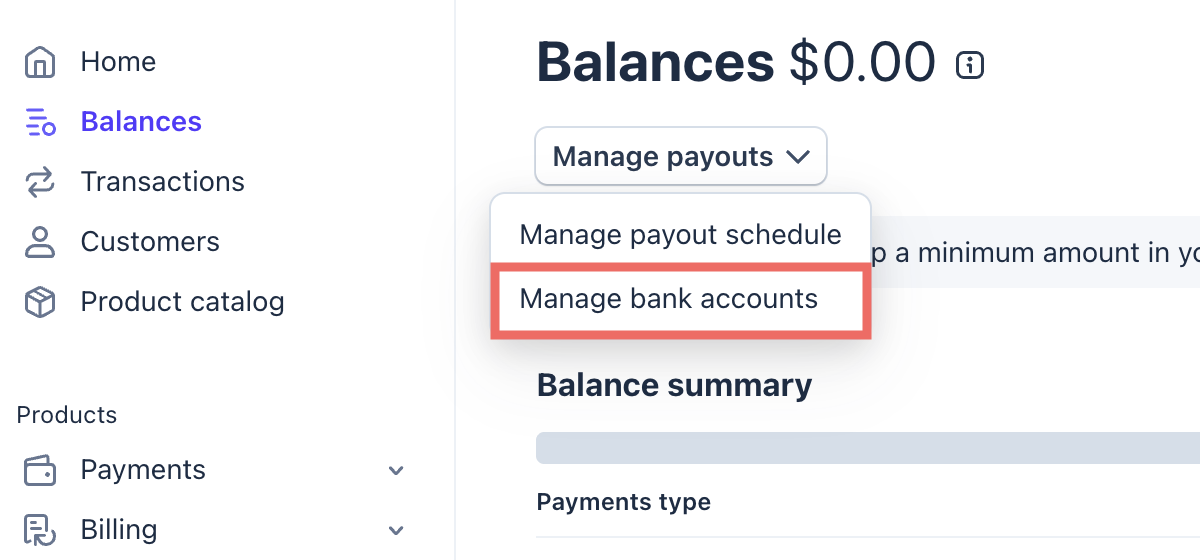This screenshot has height=560, width=1200.
Task: Click the Transactions arrows icon
Action: [x=40, y=182]
